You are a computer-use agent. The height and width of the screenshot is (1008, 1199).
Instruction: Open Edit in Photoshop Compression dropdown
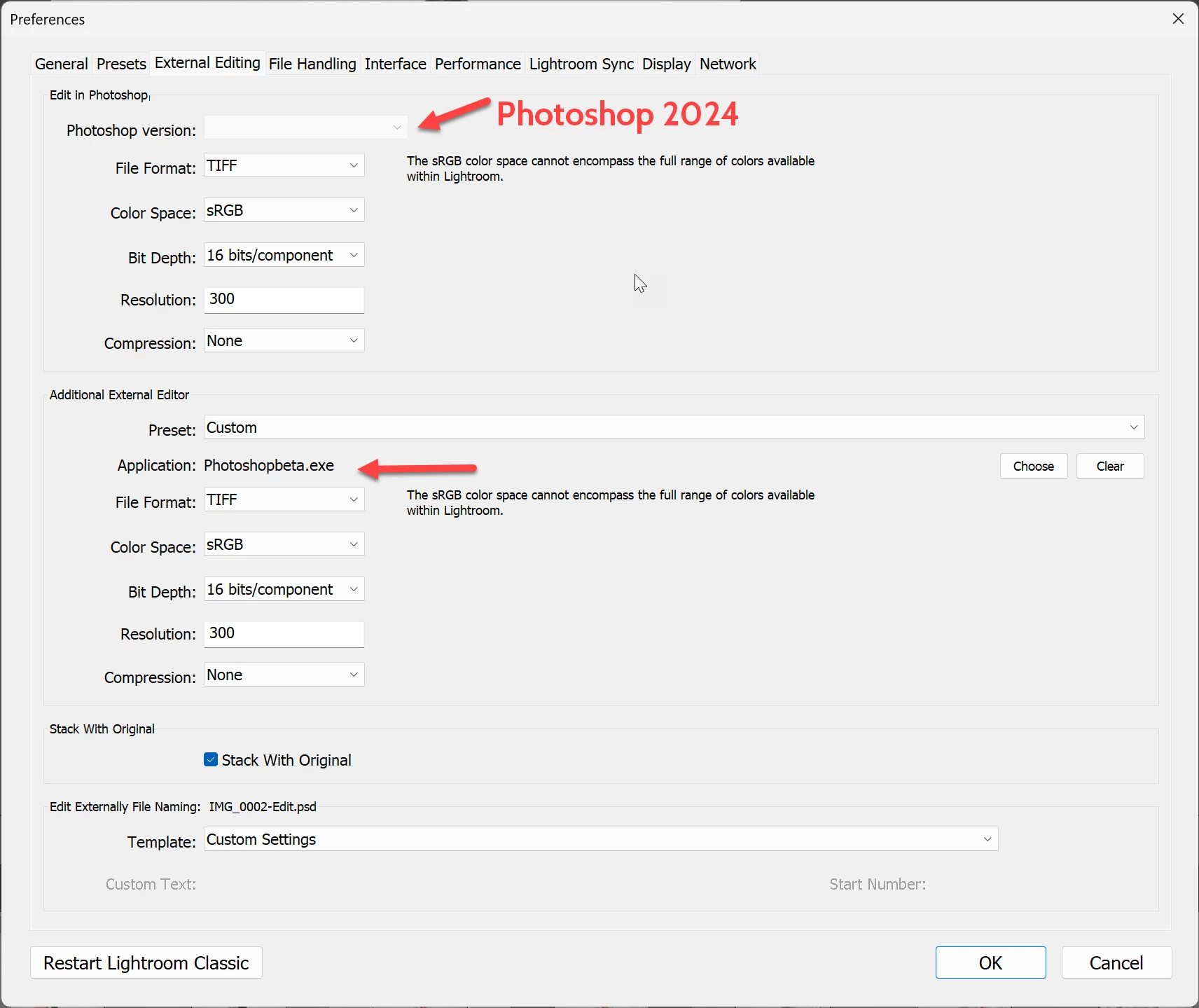(x=284, y=340)
